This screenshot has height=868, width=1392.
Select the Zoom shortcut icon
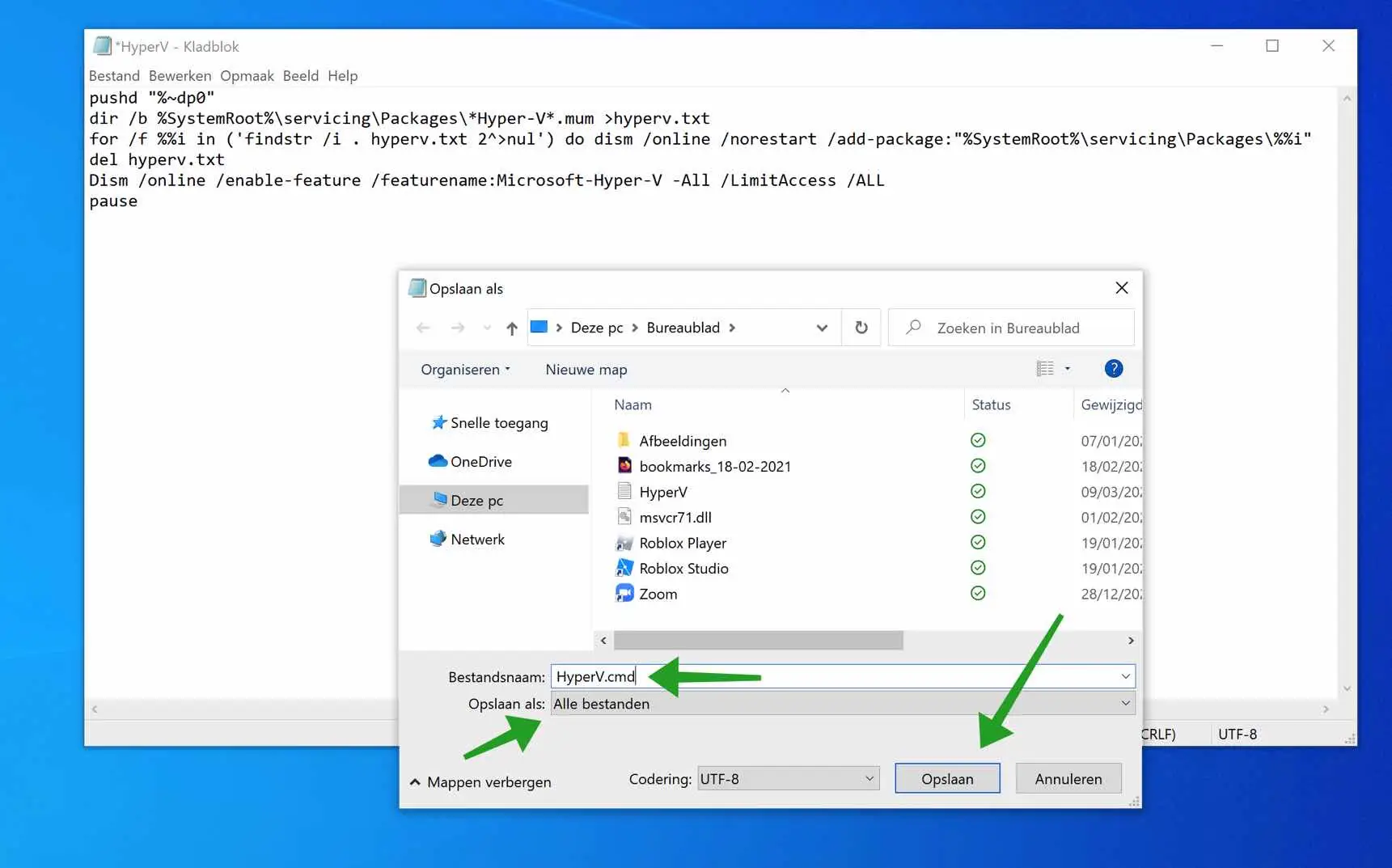(624, 593)
